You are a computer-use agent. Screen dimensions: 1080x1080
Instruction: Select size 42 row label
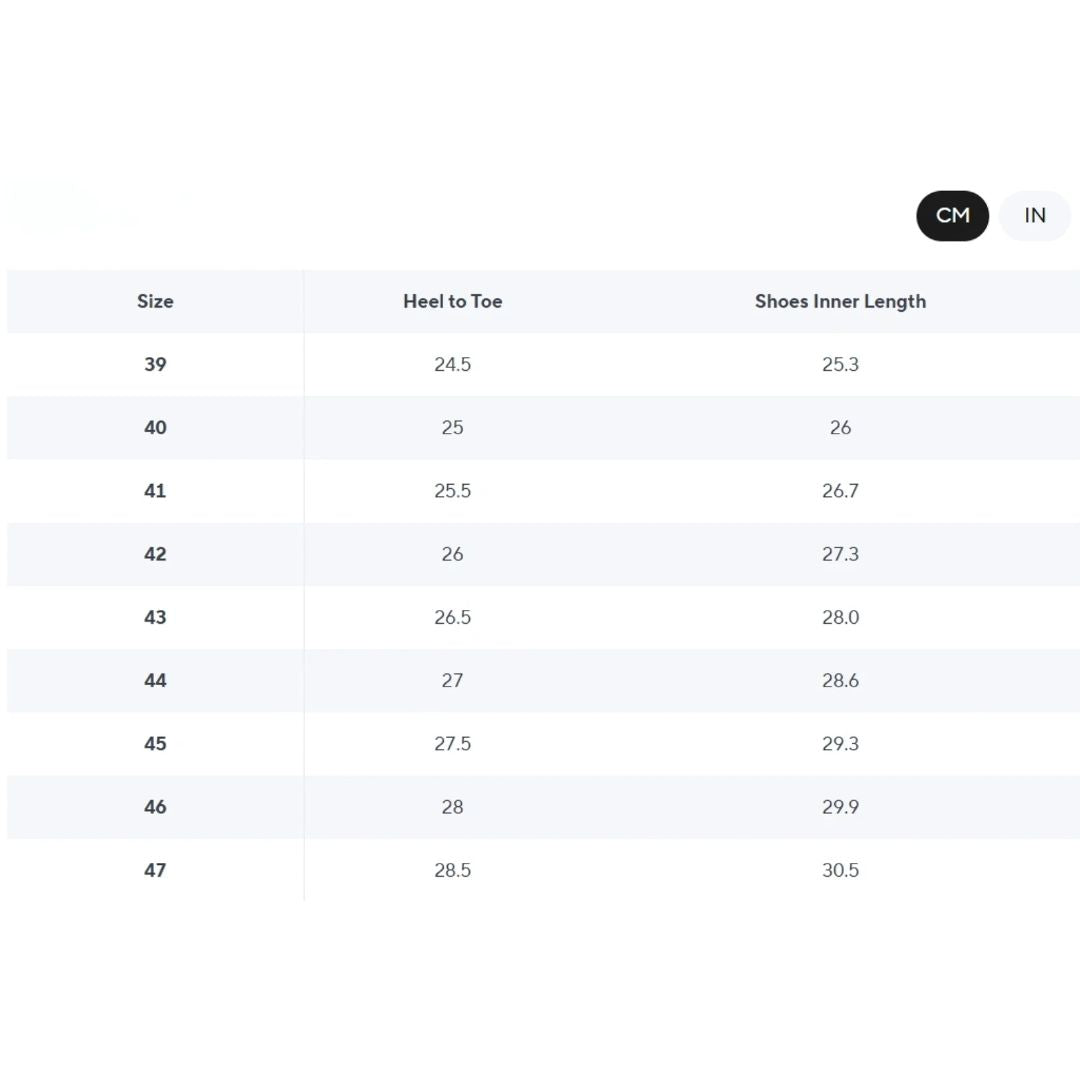pos(155,554)
